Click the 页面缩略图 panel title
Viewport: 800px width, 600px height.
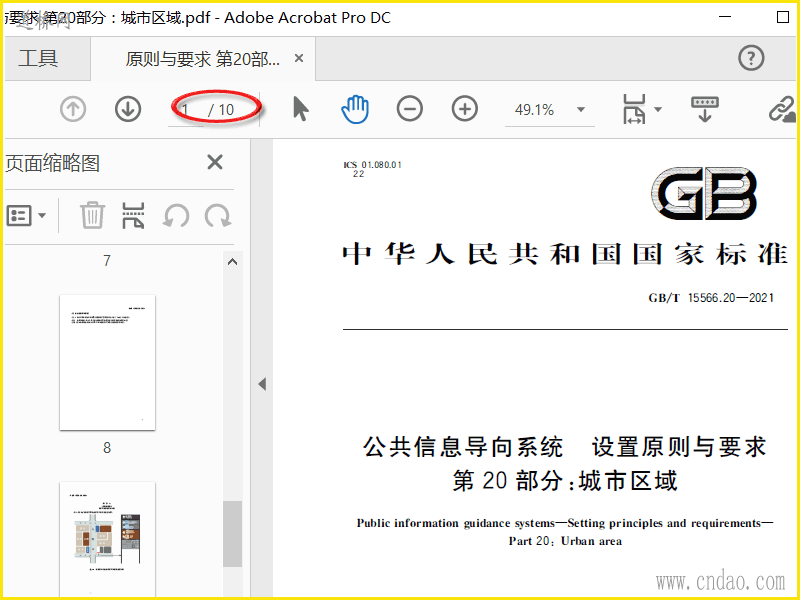click(53, 163)
